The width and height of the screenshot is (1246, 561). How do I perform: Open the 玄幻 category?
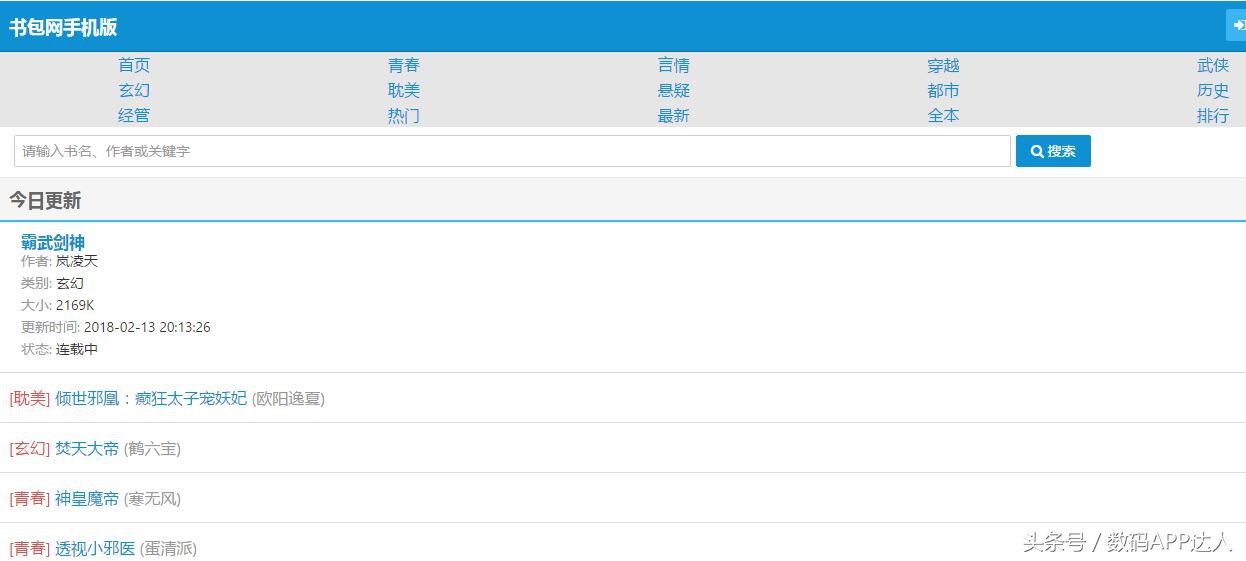134,90
